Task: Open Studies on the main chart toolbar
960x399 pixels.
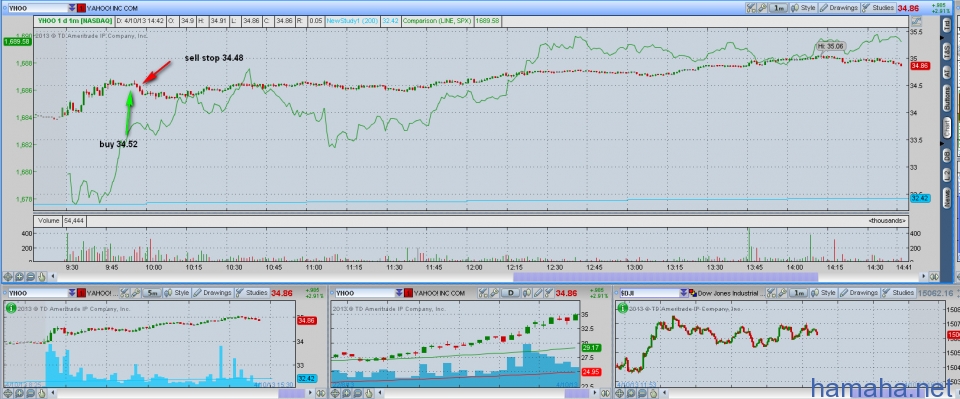Action: [x=879, y=7]
